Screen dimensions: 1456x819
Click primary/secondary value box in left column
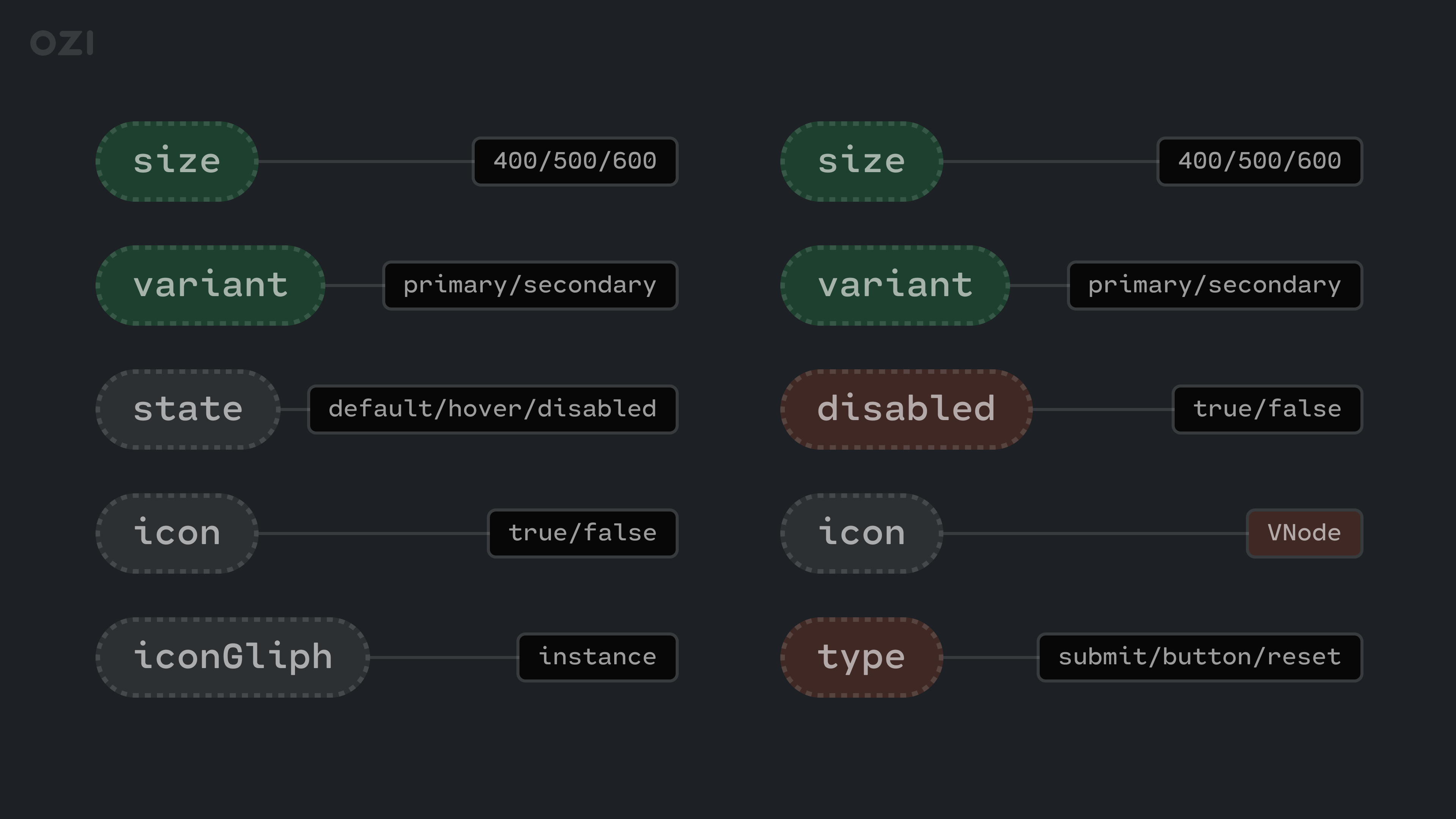530,285
